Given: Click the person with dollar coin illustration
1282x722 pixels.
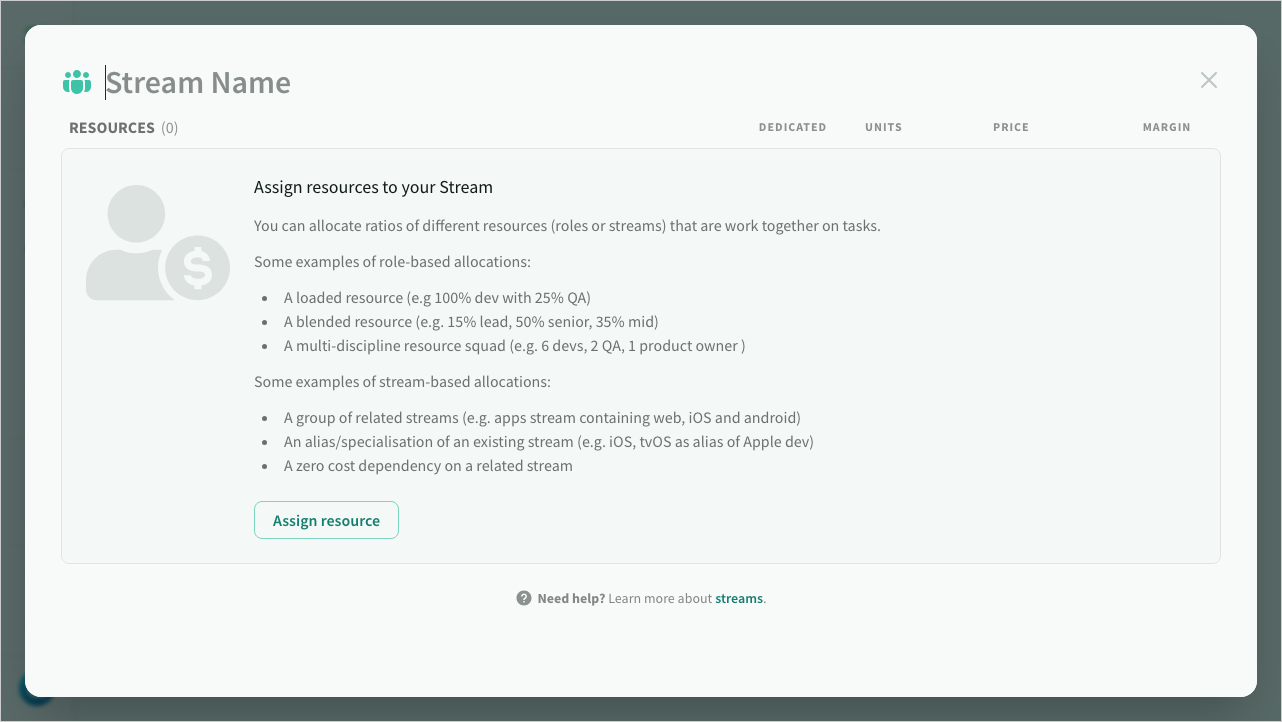Looking at the screenshot, I should point(157,245).
